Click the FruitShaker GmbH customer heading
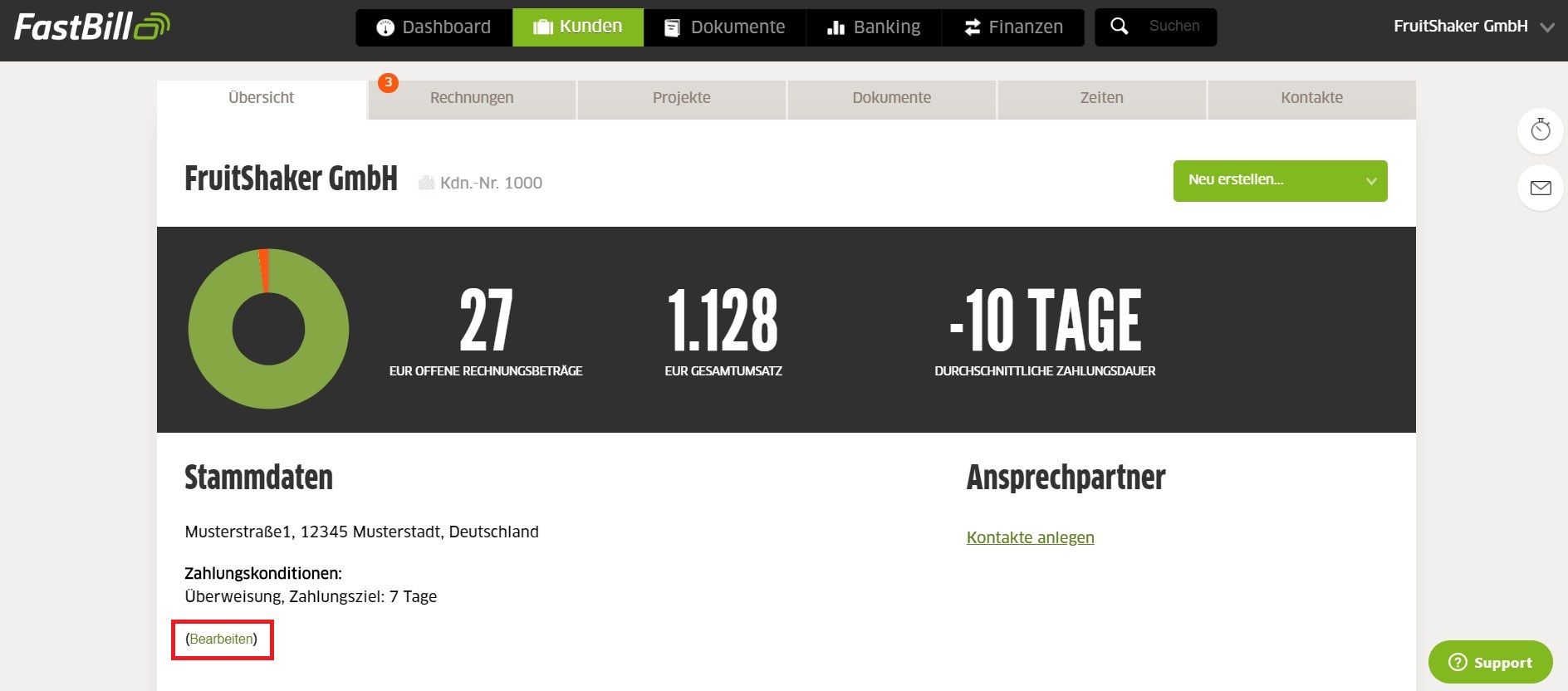This screenshot has width=1568, height=691. pos(291,179)
